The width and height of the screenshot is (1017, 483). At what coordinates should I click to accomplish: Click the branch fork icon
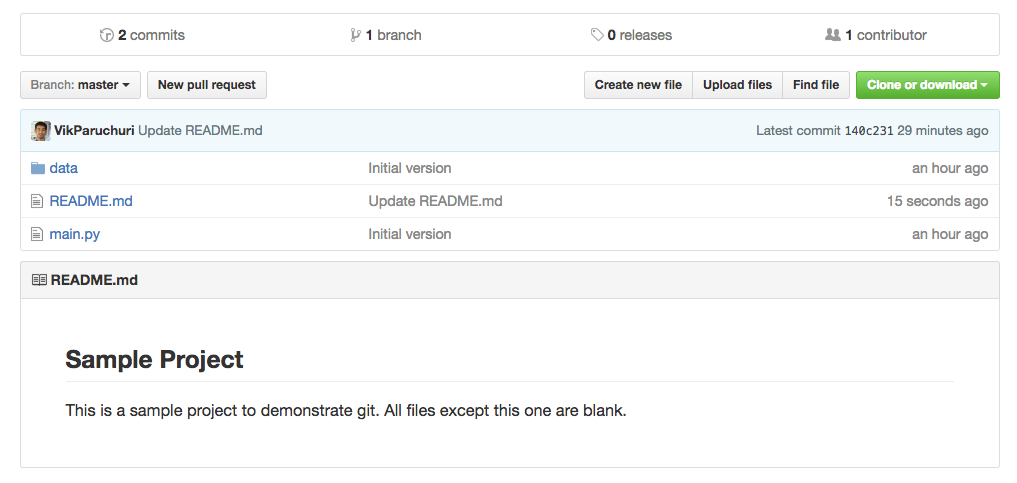click(355, 35)
